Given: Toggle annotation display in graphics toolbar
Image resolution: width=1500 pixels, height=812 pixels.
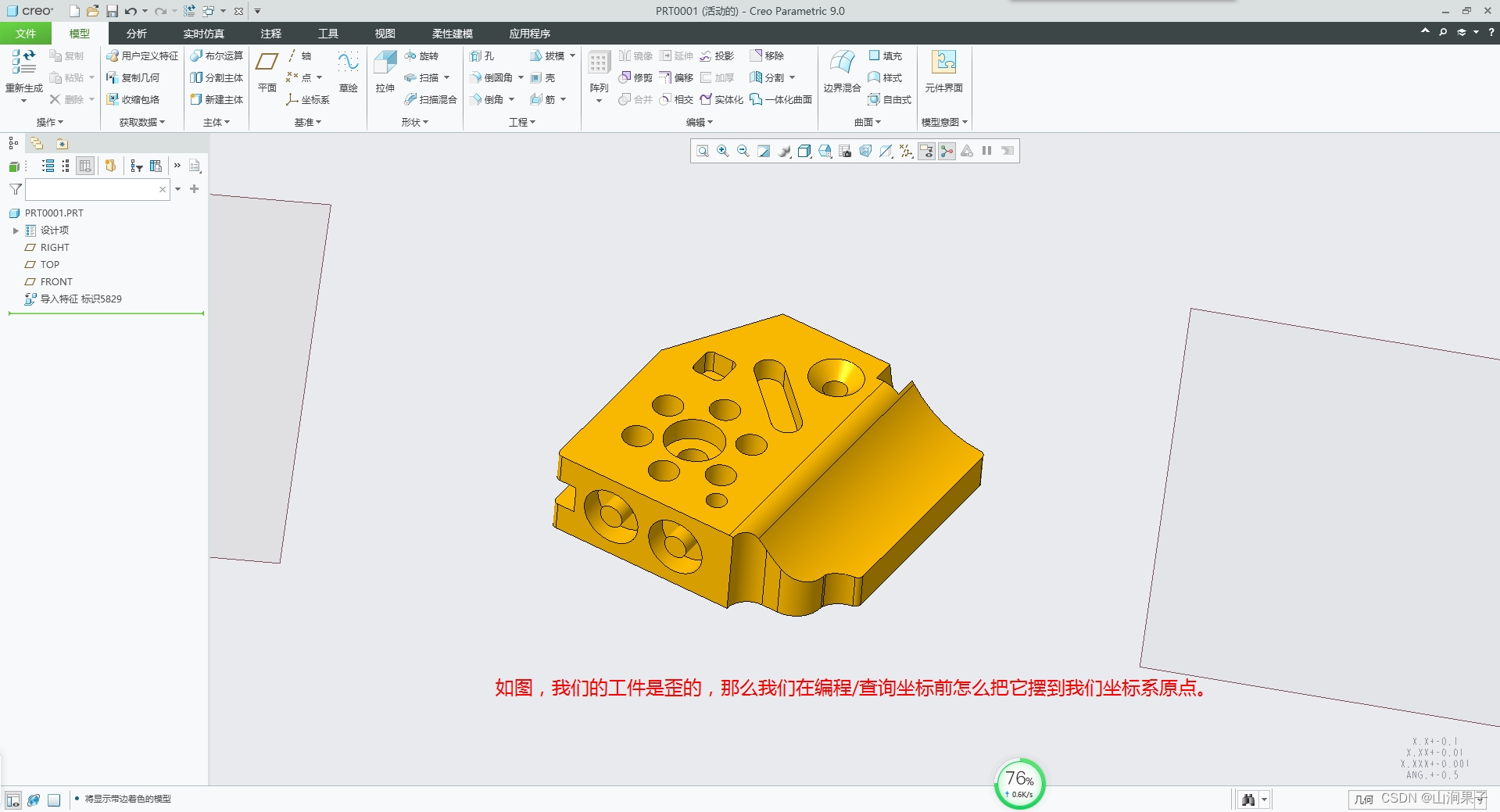Looking at the screenshot, I should 926,151.
